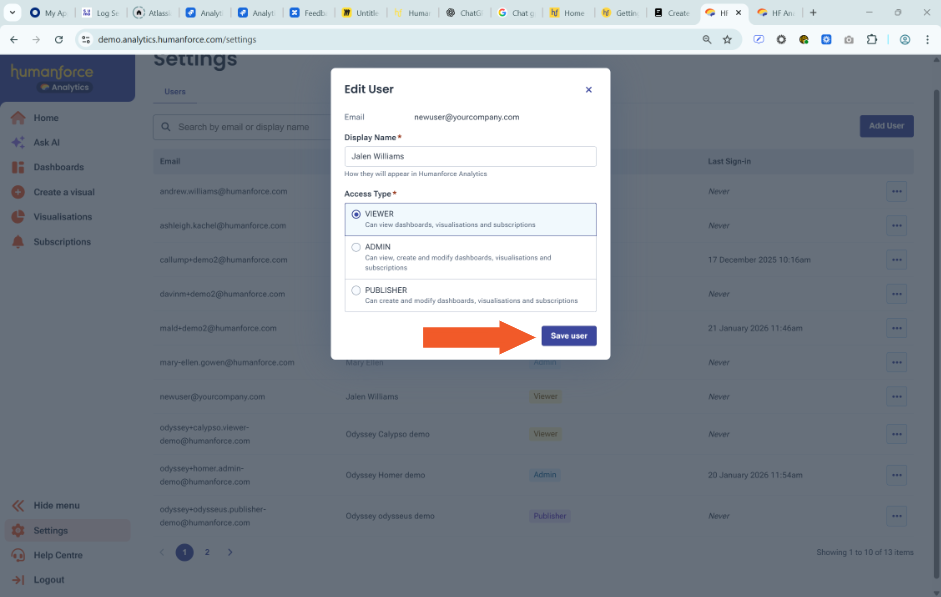Go to page 2 of users
This screenshot has width=941, height=597.
click(207, 552)
